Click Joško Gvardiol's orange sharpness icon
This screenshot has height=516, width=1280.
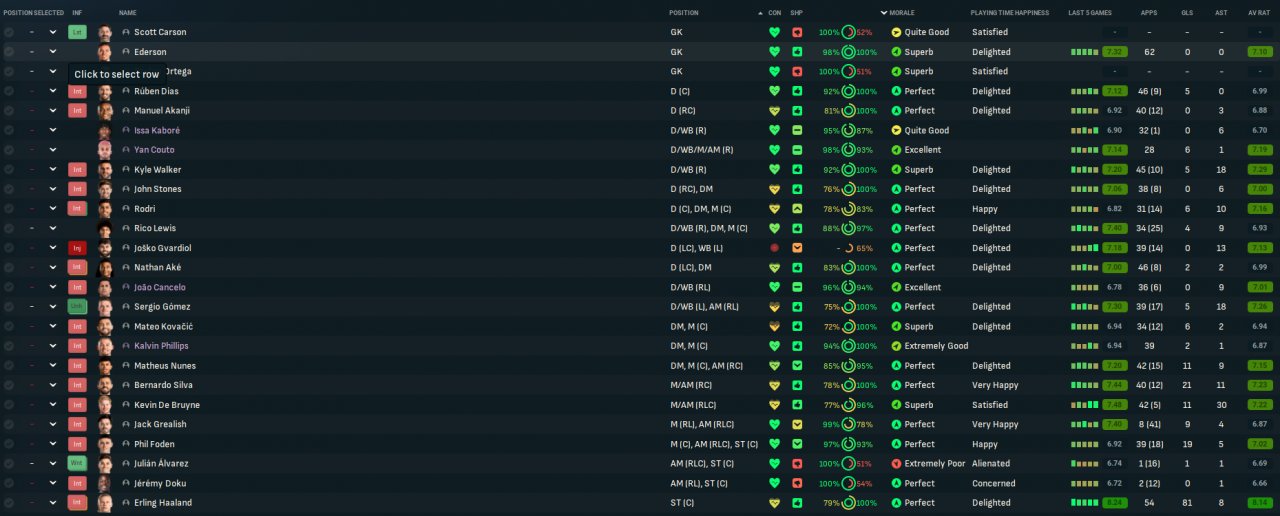tap(797, 248)
